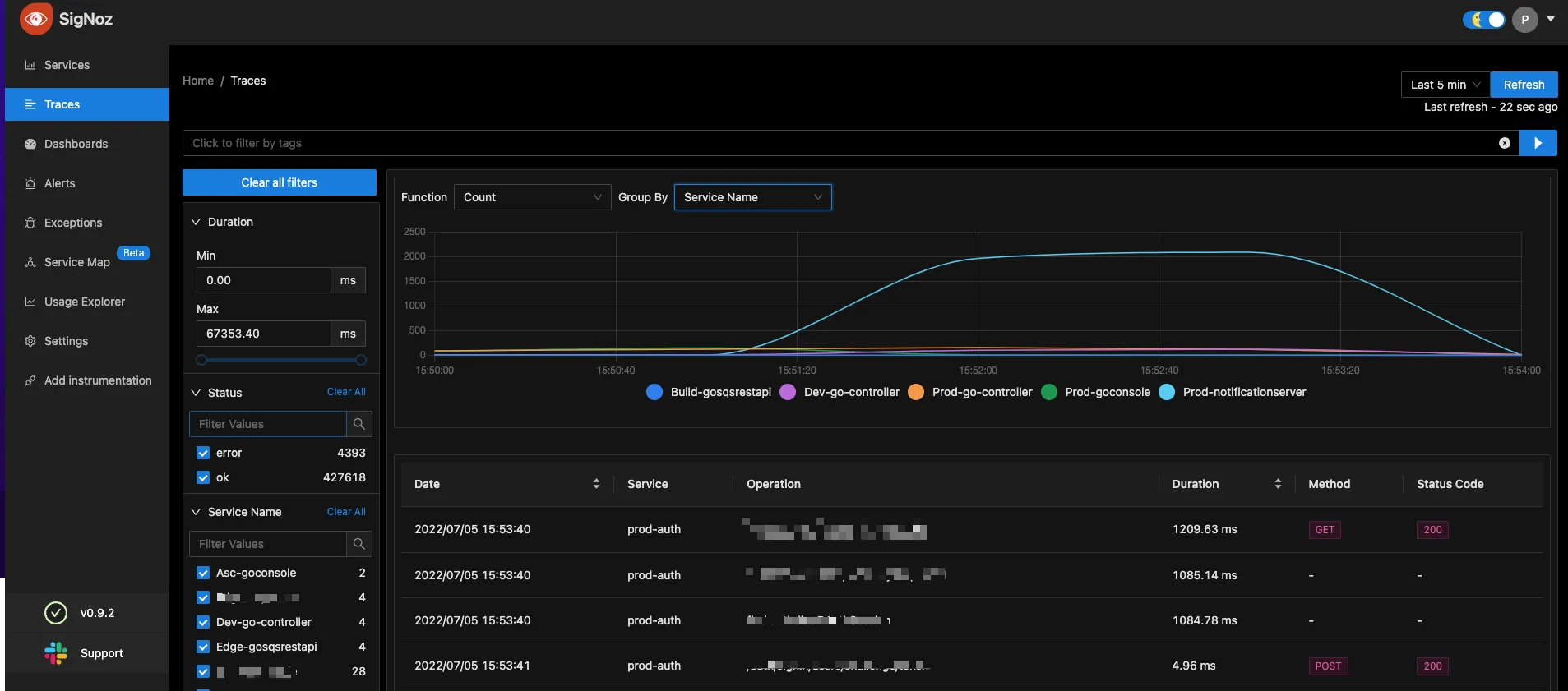Click the version check circle icon
Viewport: 1568px width, 691px height.
click(x=55, y=613)
